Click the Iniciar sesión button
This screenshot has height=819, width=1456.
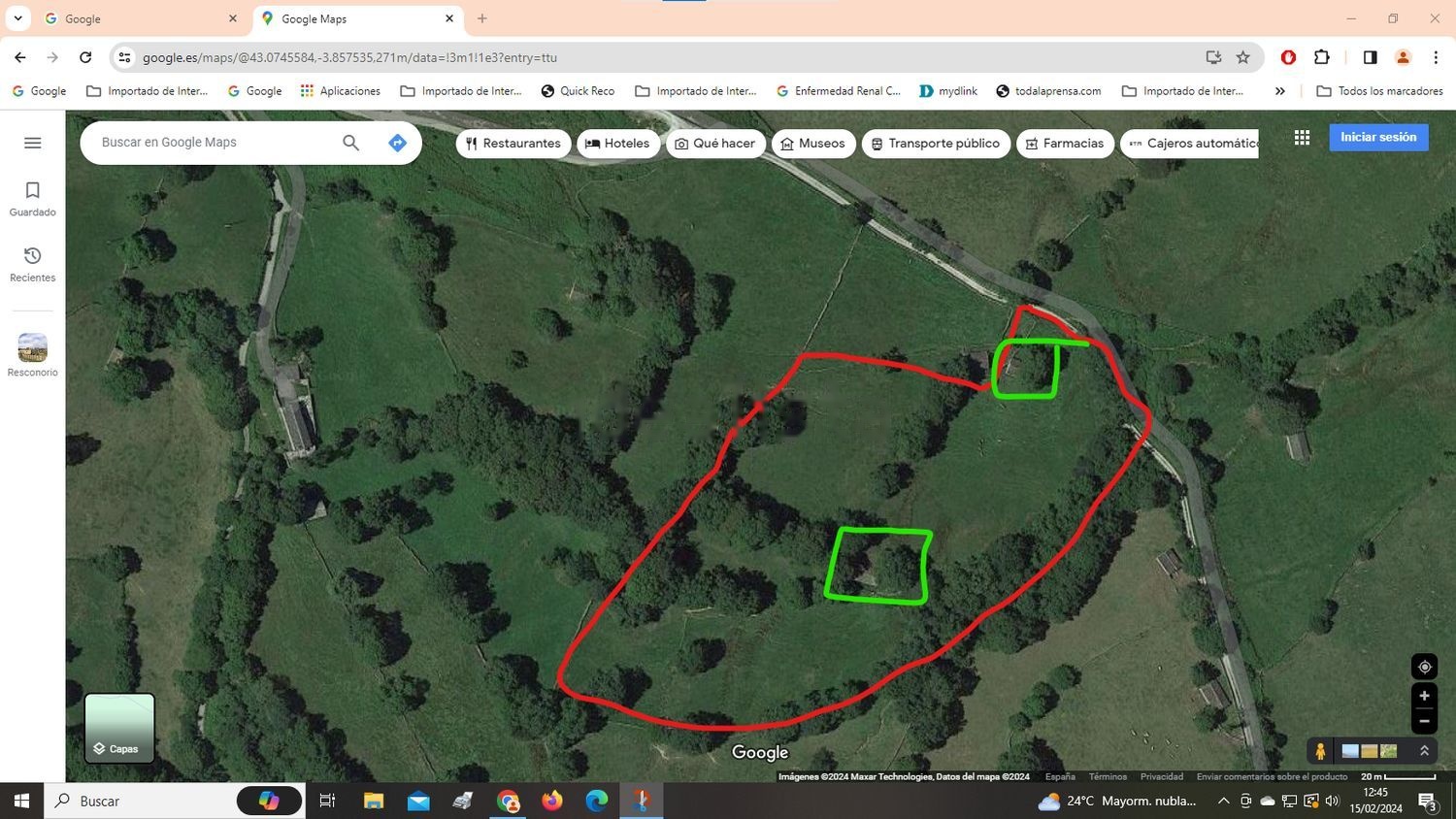(1378, 137)
